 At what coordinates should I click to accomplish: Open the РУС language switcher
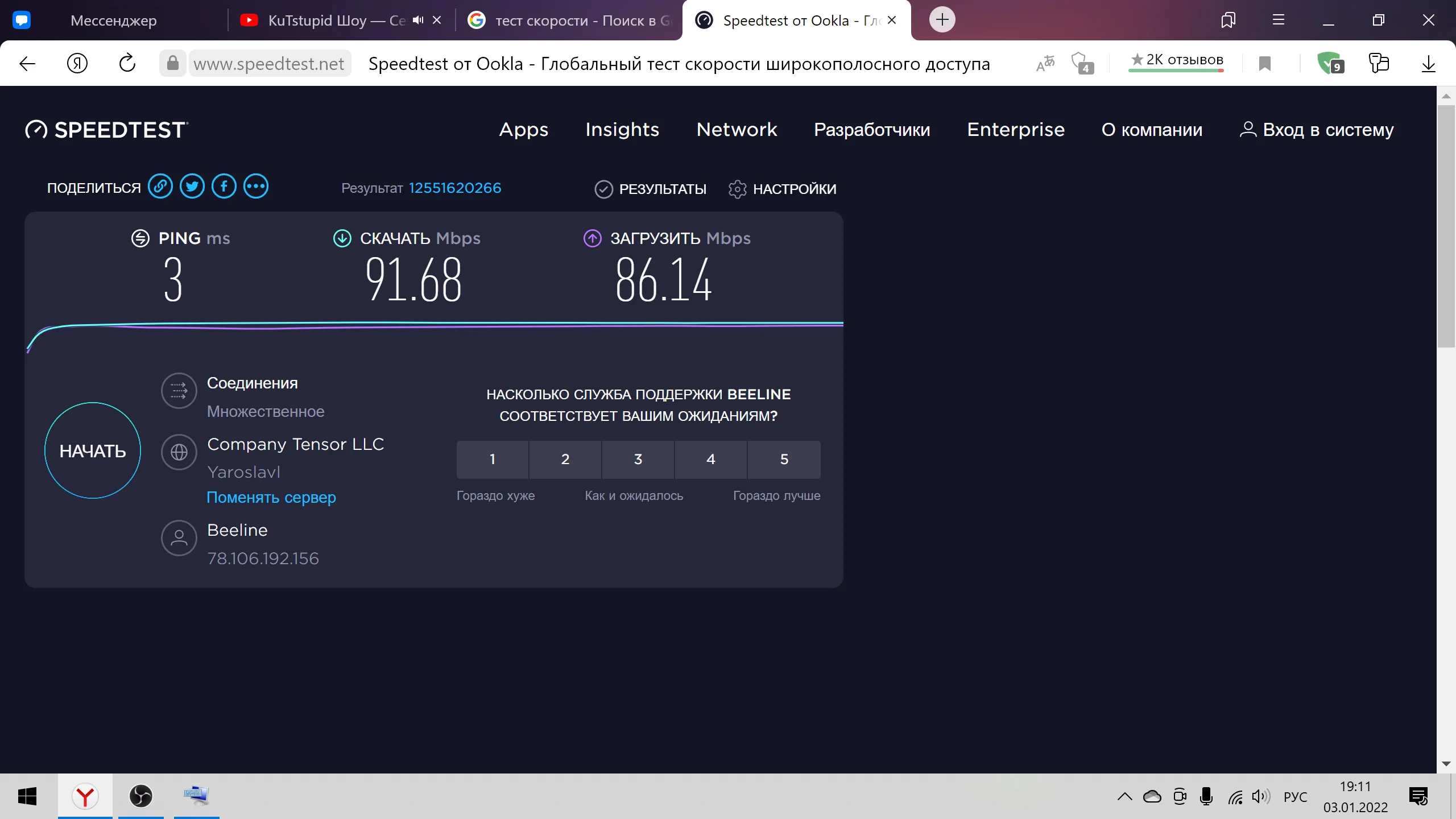point(1295,797)
